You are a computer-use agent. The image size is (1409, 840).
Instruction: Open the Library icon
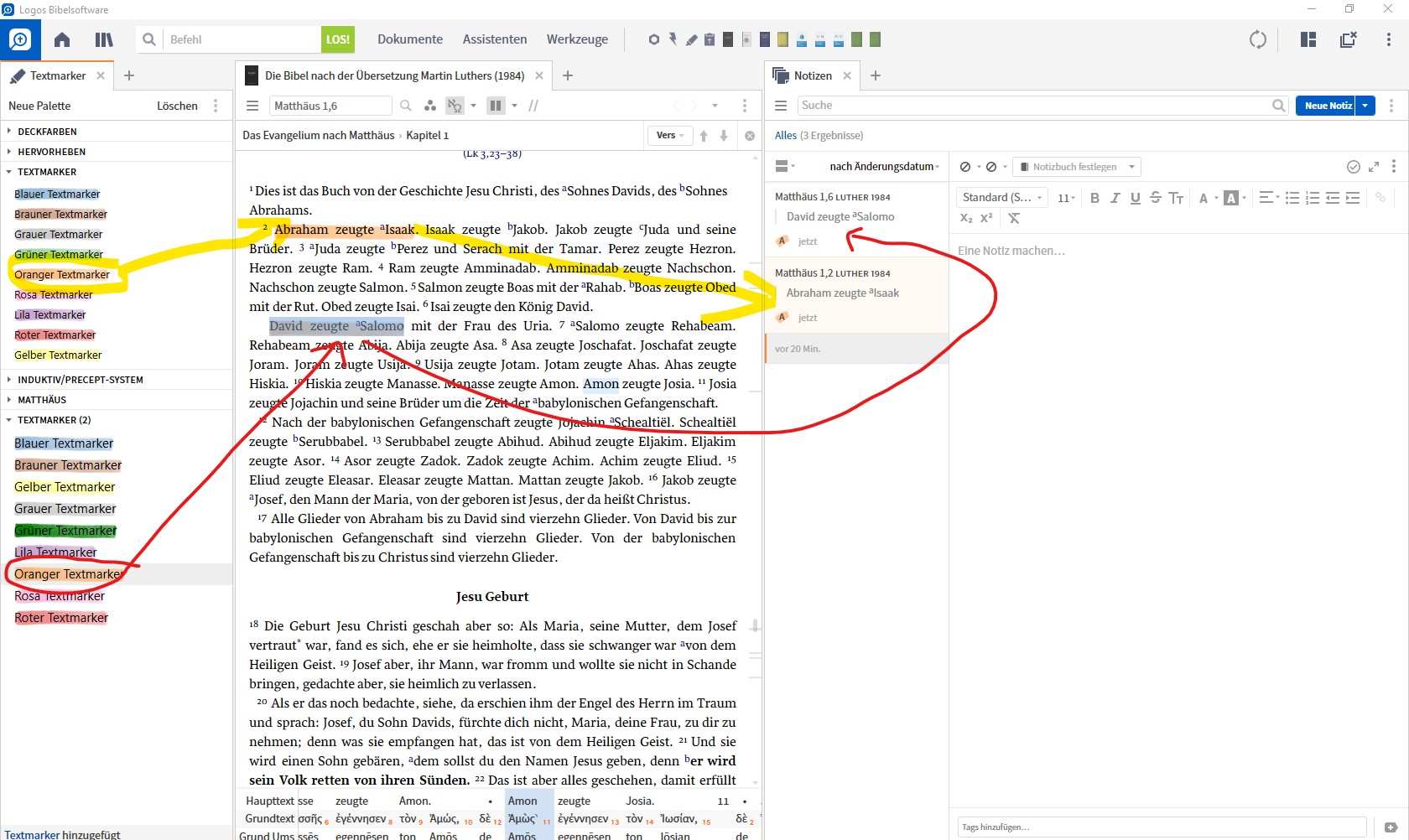(104, 39)
